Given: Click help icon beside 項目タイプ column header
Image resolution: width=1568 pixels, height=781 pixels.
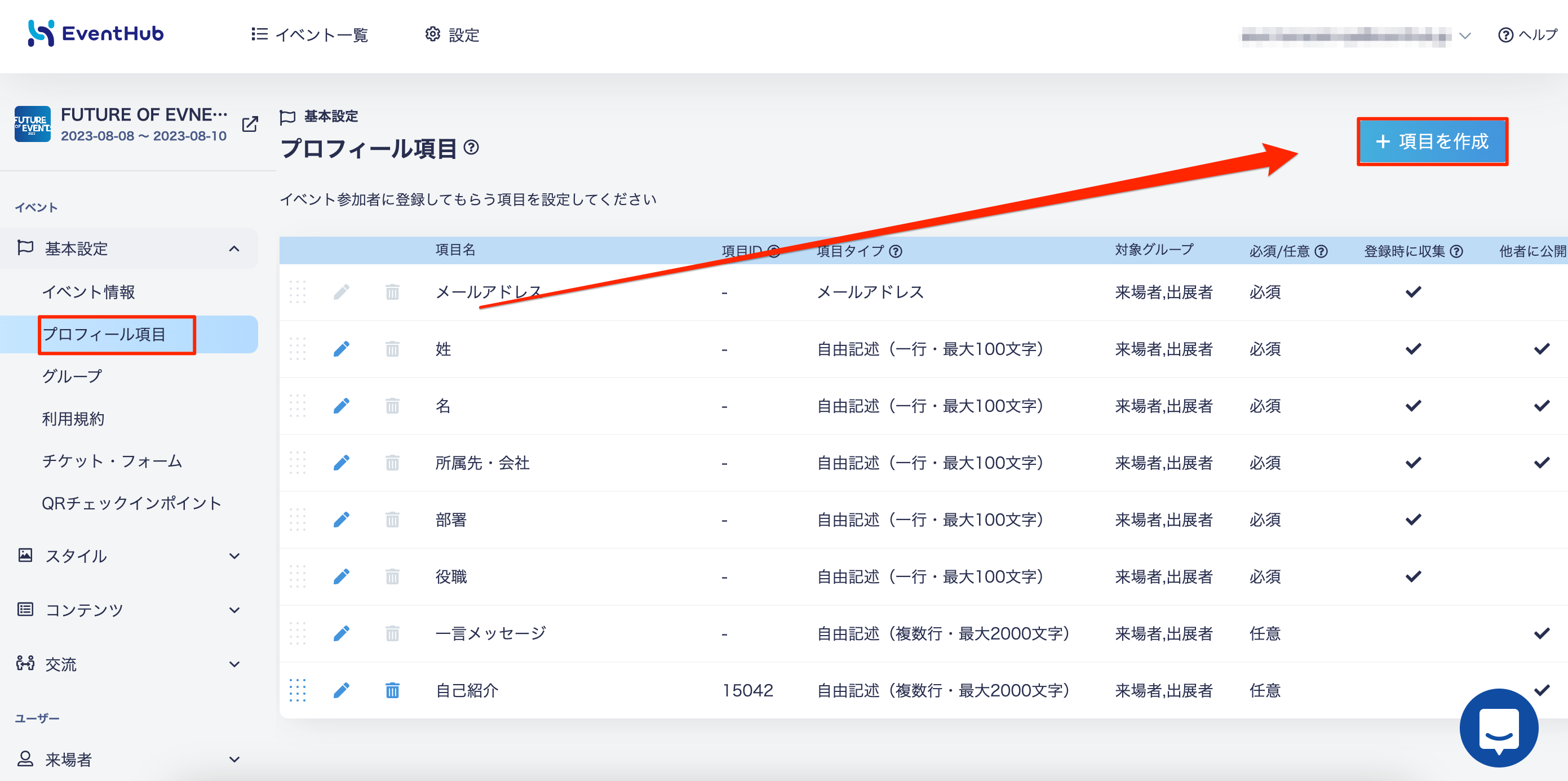Looking at the screenshot, I should (896, 251).
